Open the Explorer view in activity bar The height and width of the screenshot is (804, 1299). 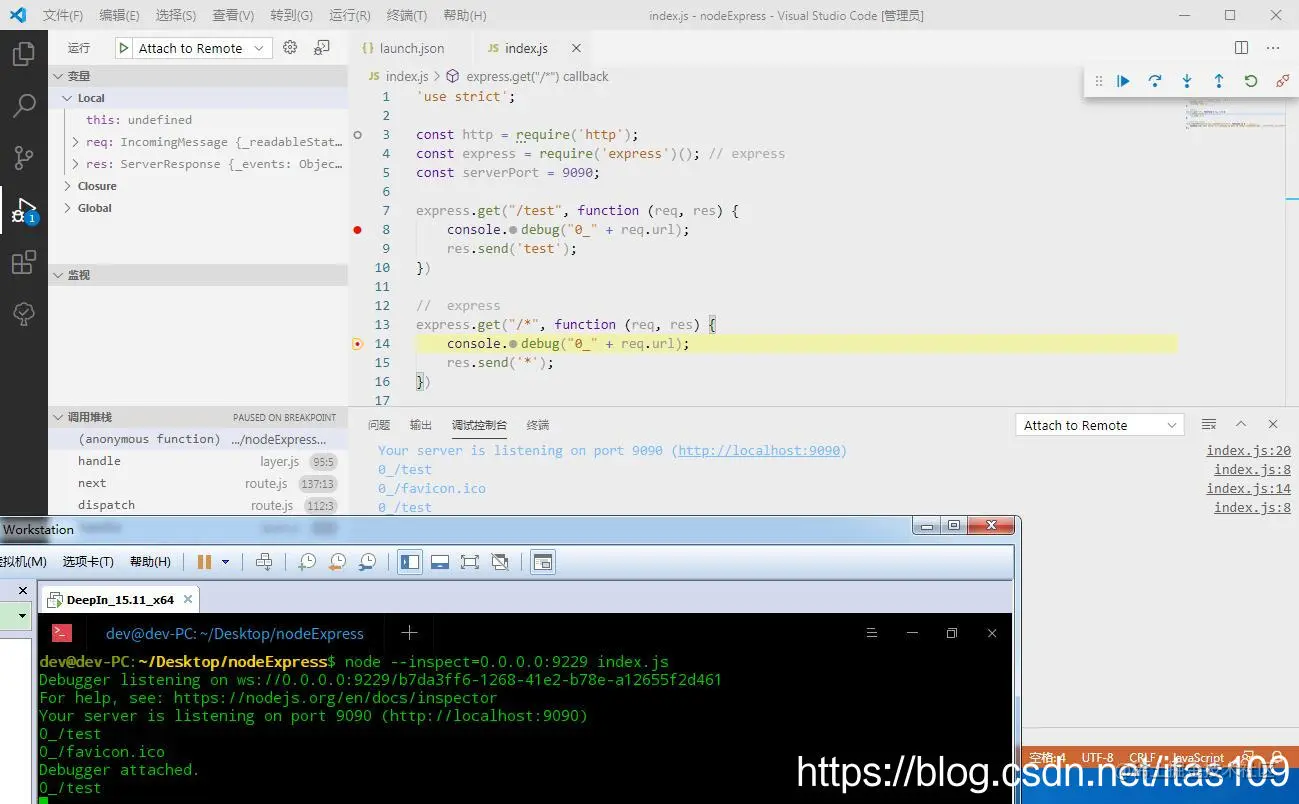click(x=24, y=54)
